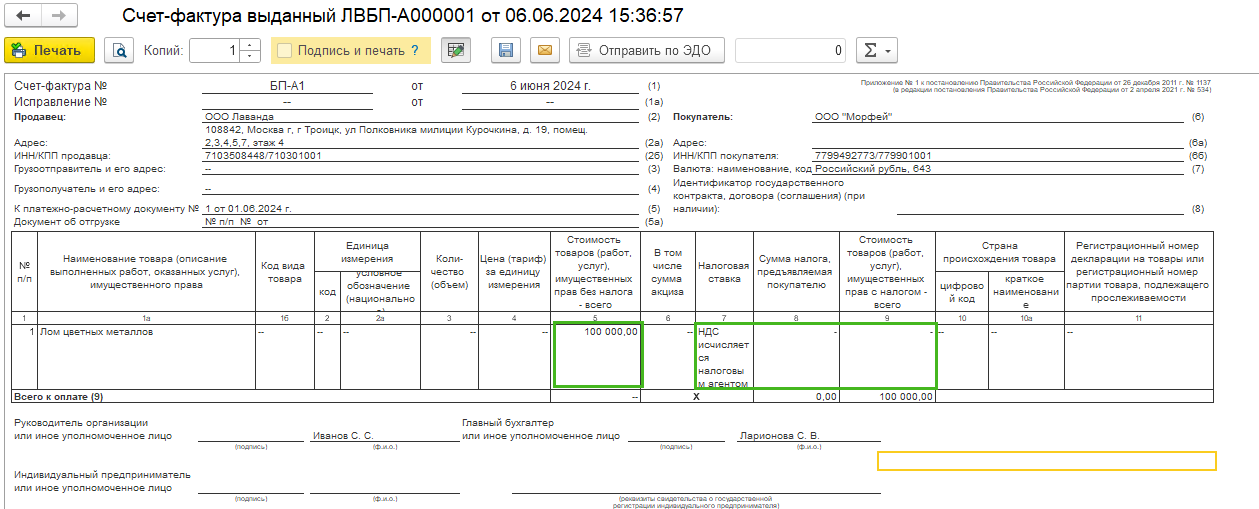The height and width of the screenshot is (509, 1259).
Task: Send by email with the envelope icon
Action: click(x=544, y=50)
